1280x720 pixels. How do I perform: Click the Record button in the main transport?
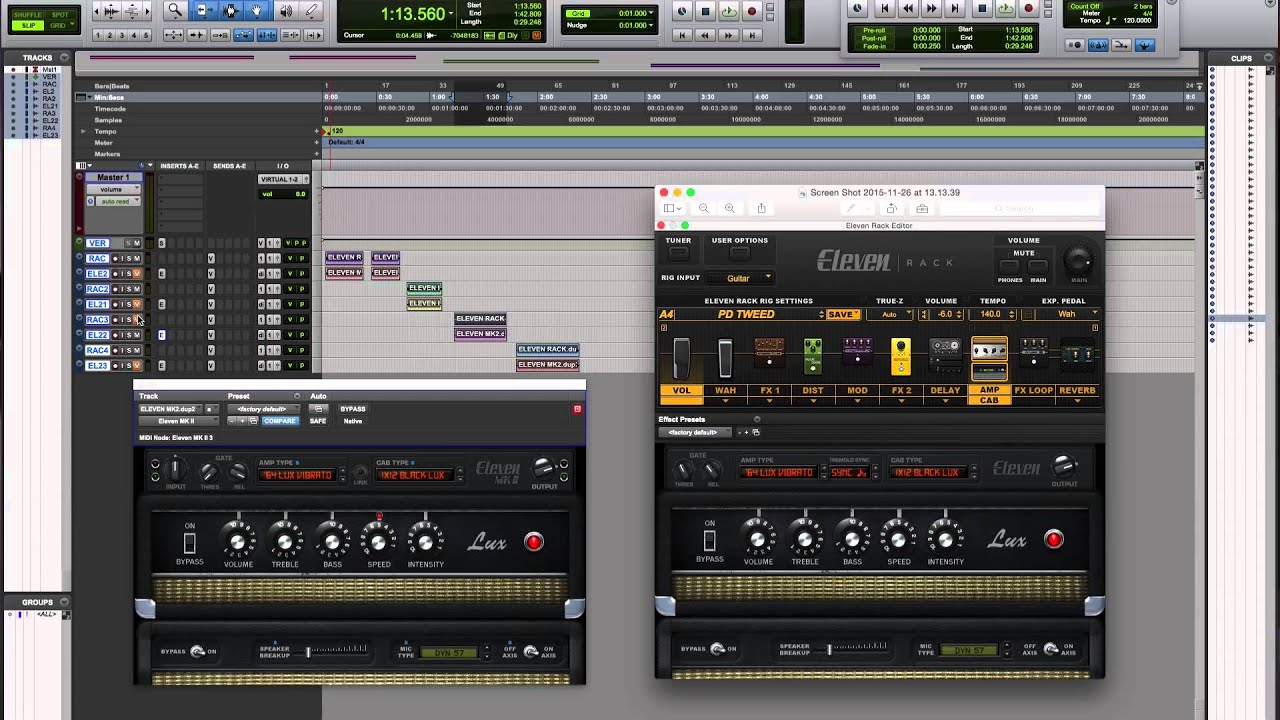click(x=752, y=12)
